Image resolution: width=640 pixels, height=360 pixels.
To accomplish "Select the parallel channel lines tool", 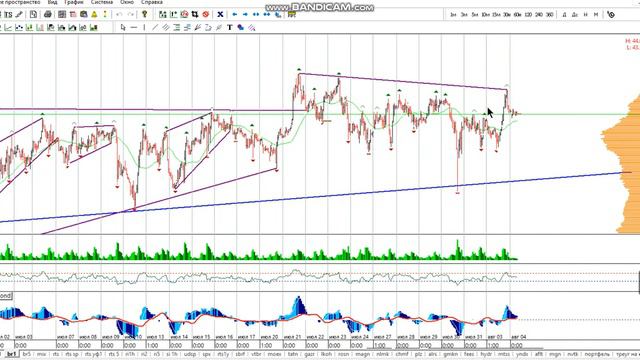I will click(x=166, y=27).
